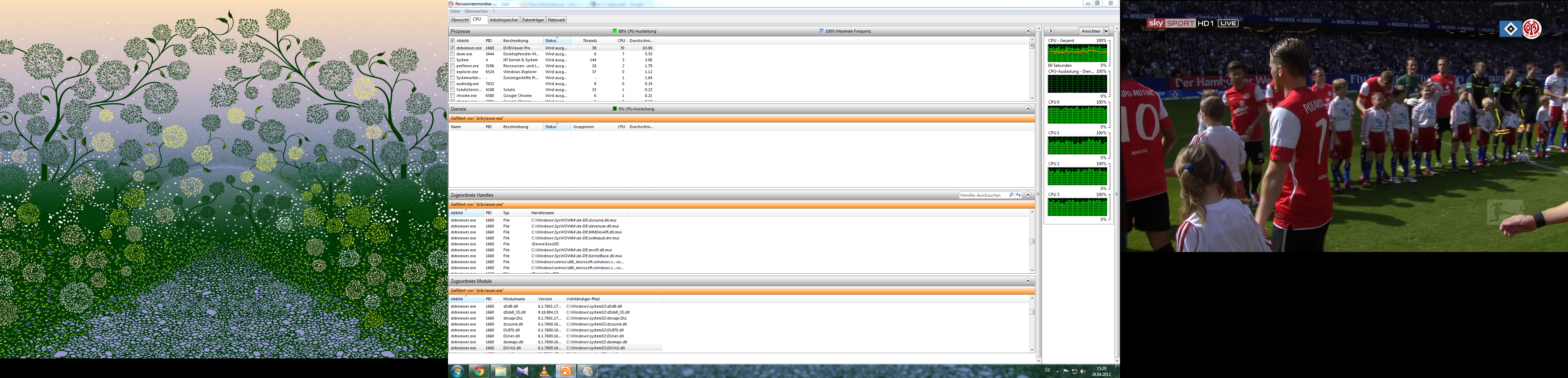
Task: Switch to the Arbeitsspeicher tab
Action: (503, 20)
